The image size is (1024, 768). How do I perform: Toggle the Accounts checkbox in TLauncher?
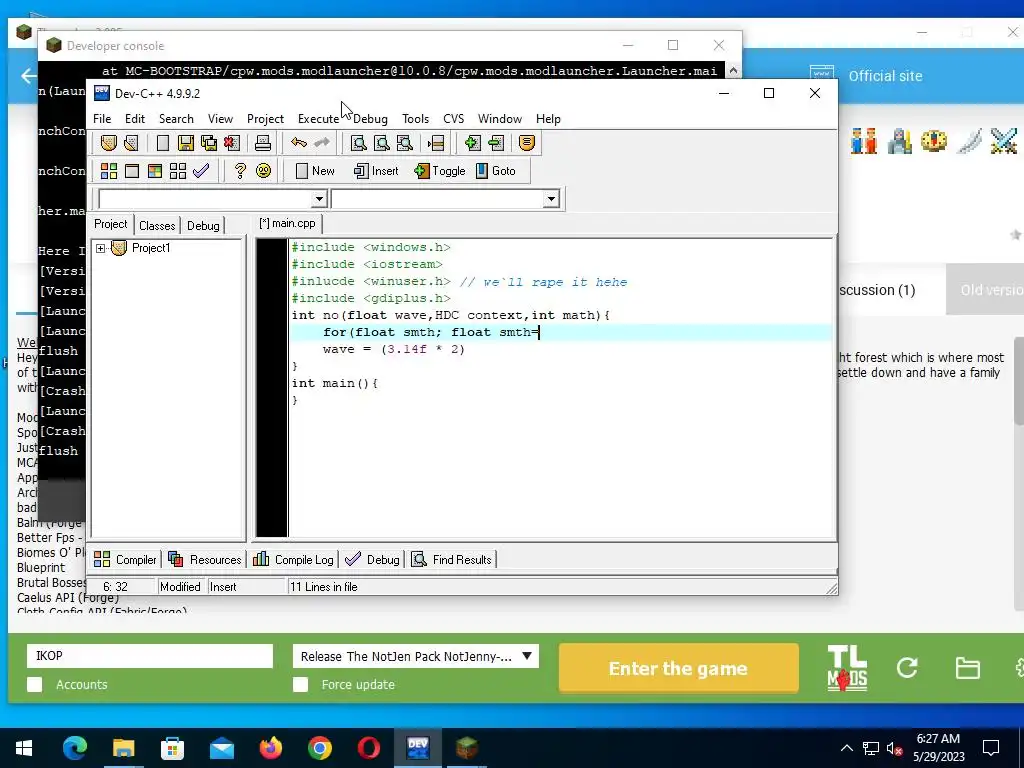[35, 684]
